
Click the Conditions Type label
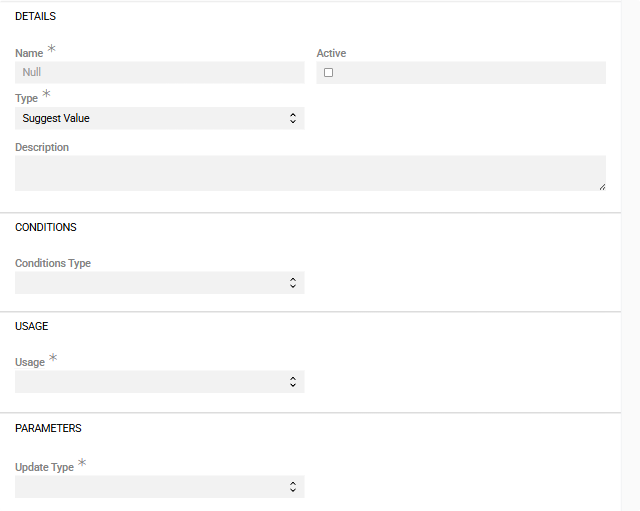pyautogui.click(x=53, y=263)
